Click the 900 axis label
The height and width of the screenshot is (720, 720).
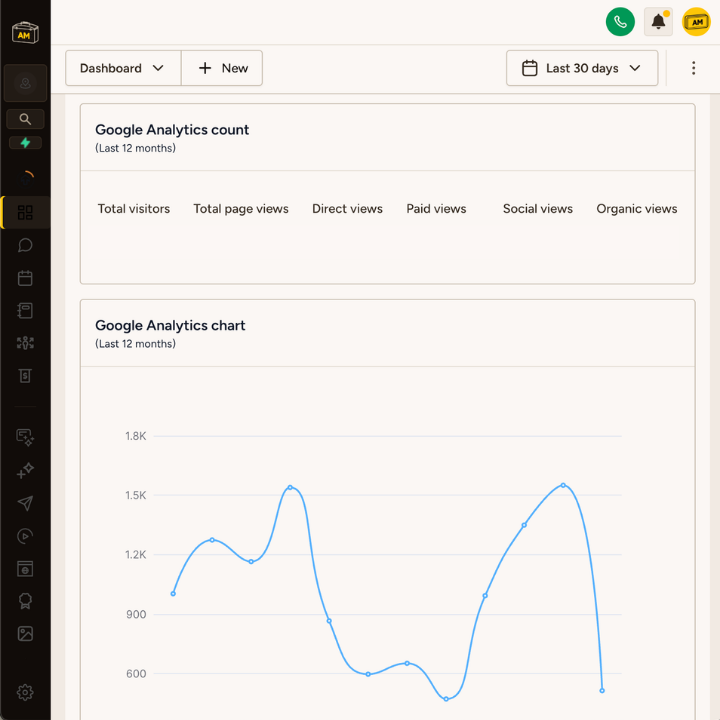tap(136, 614)
